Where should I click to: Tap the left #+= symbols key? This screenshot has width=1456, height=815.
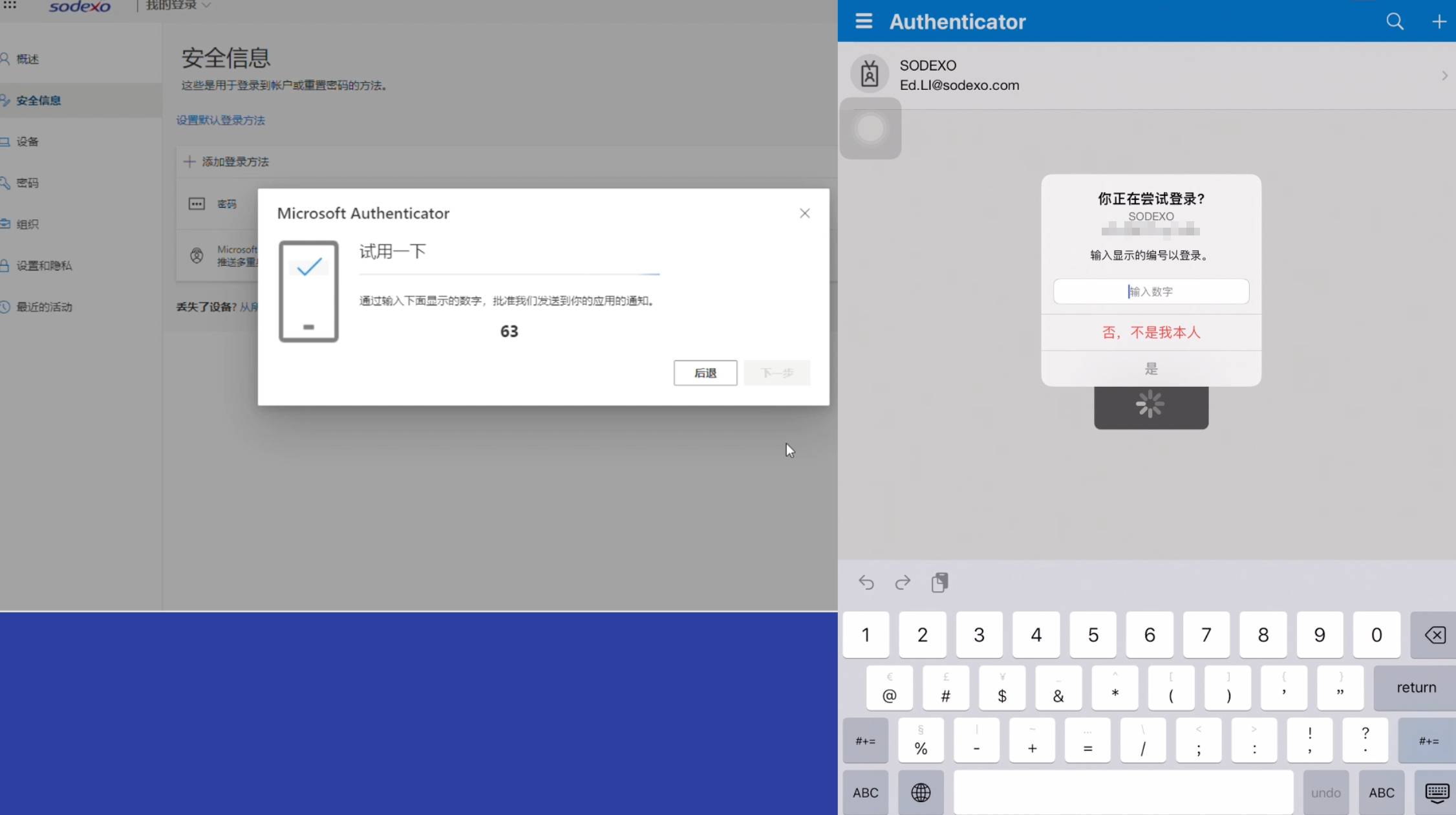[865, 741]
